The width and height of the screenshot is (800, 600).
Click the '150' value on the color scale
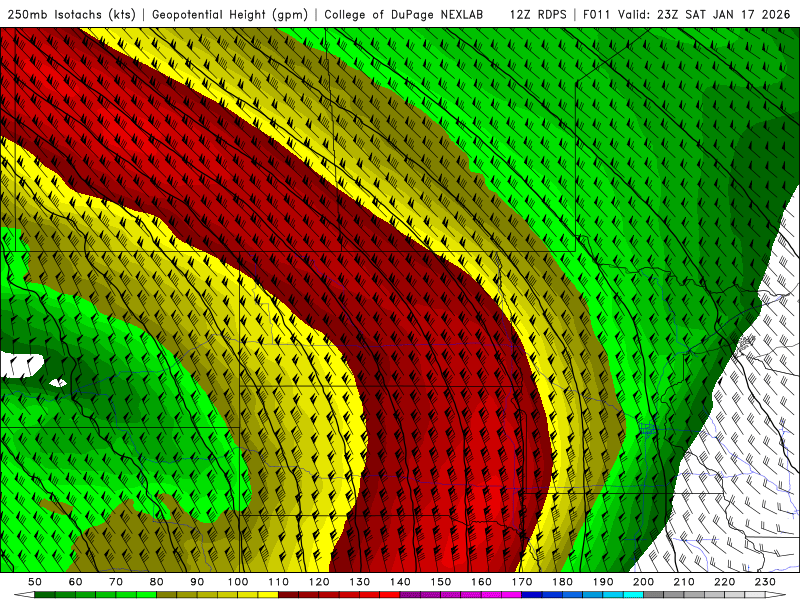tap(441, 582)
